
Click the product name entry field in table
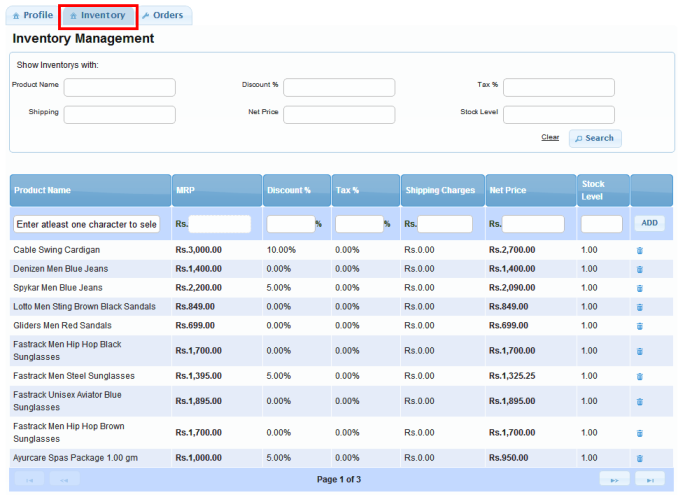coord(86,224)
